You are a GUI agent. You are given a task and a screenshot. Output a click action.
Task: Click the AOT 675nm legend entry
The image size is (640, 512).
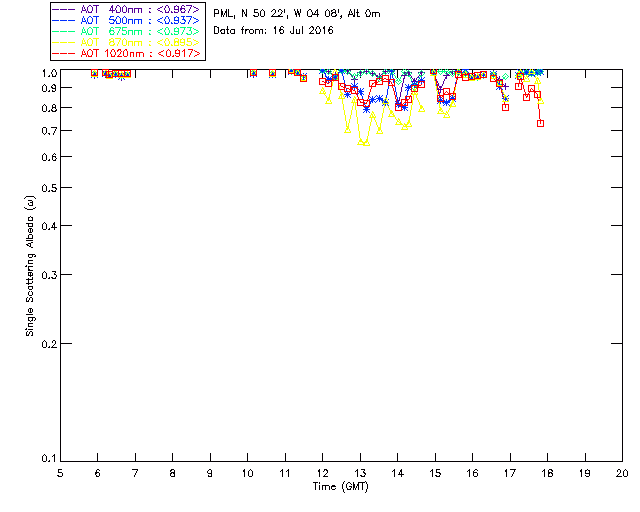click(x=126, y=31)
